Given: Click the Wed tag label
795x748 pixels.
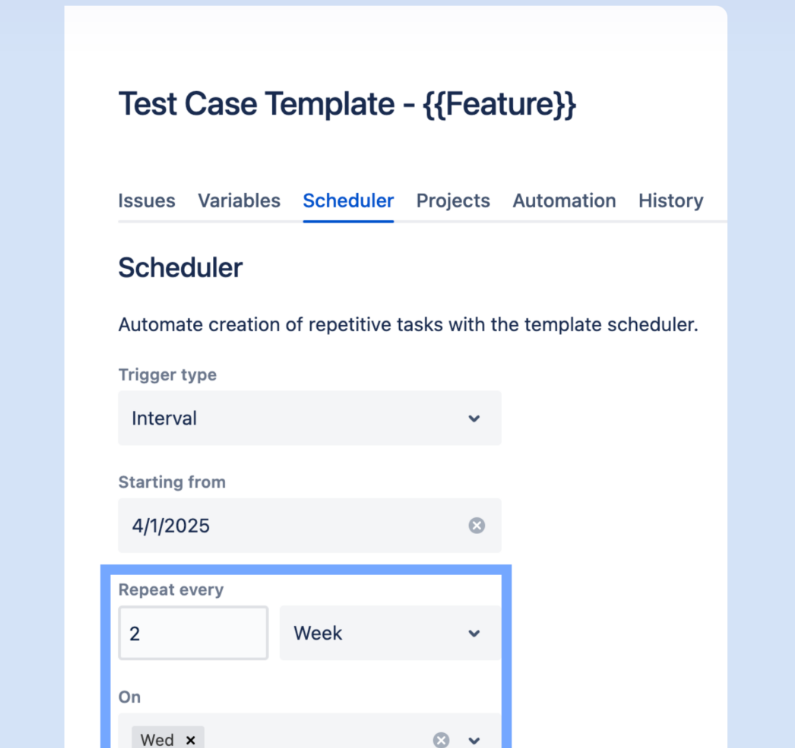Looking at the screenshot, I should tap(157, 740).
